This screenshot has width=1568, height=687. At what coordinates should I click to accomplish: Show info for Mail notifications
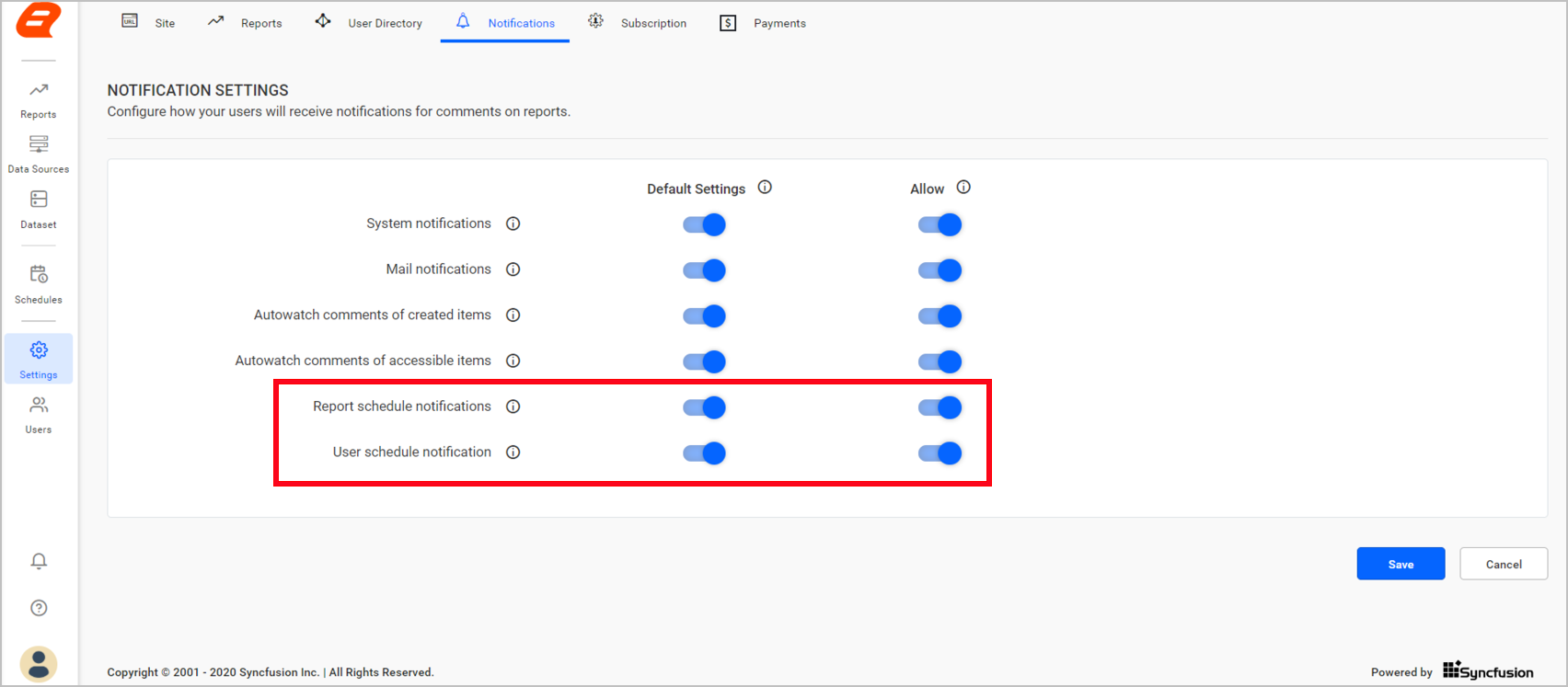[513, 269]
